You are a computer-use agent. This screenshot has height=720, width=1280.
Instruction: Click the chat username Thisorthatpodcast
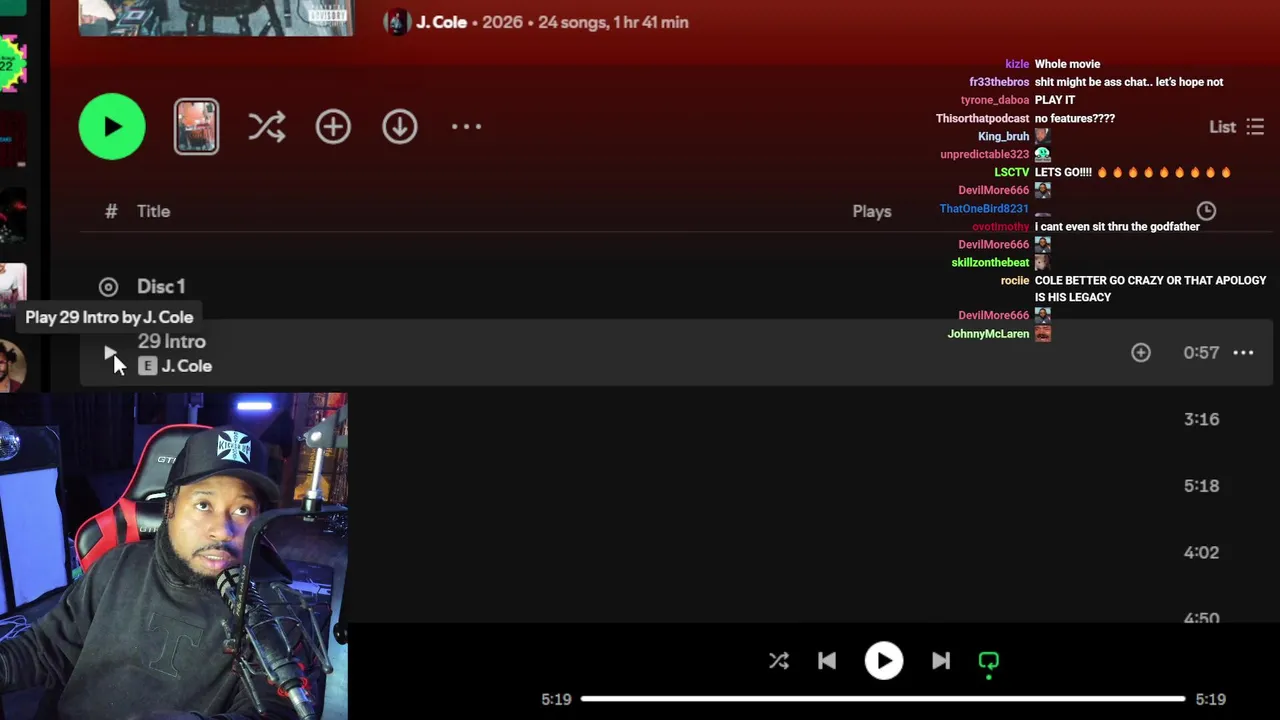[982, 118]
